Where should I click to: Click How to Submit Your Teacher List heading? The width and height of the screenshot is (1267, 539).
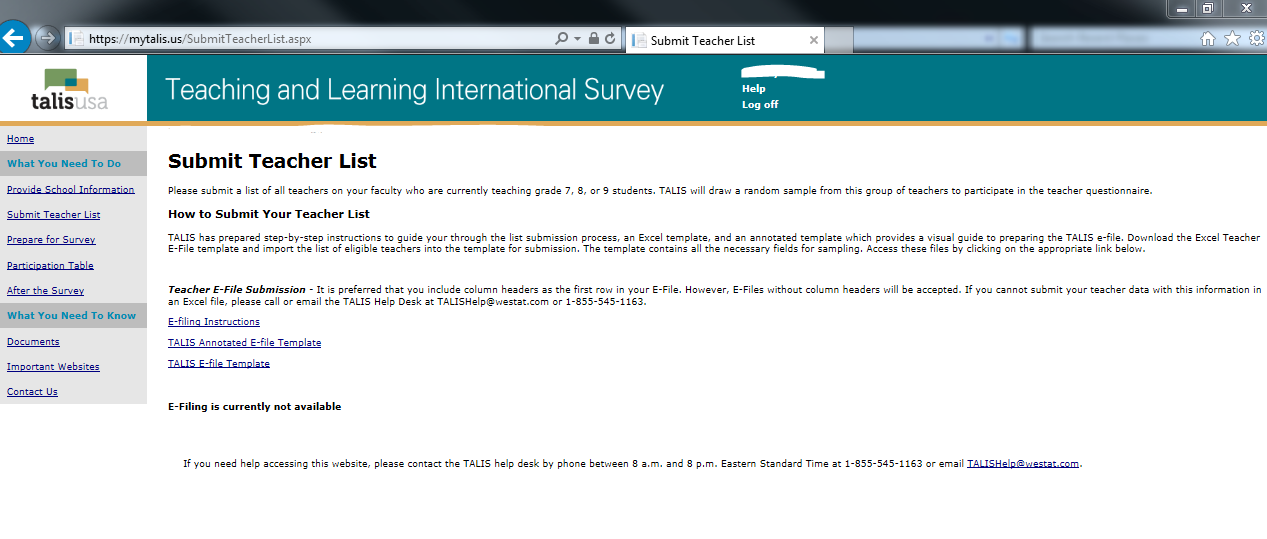click(x=269, y=214)
